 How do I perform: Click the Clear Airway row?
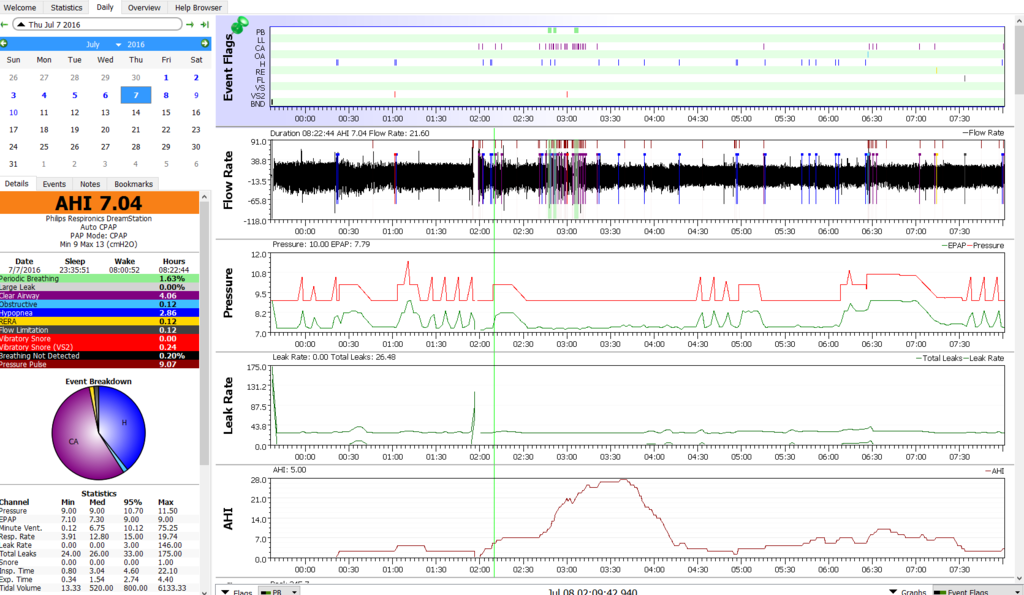99,296
